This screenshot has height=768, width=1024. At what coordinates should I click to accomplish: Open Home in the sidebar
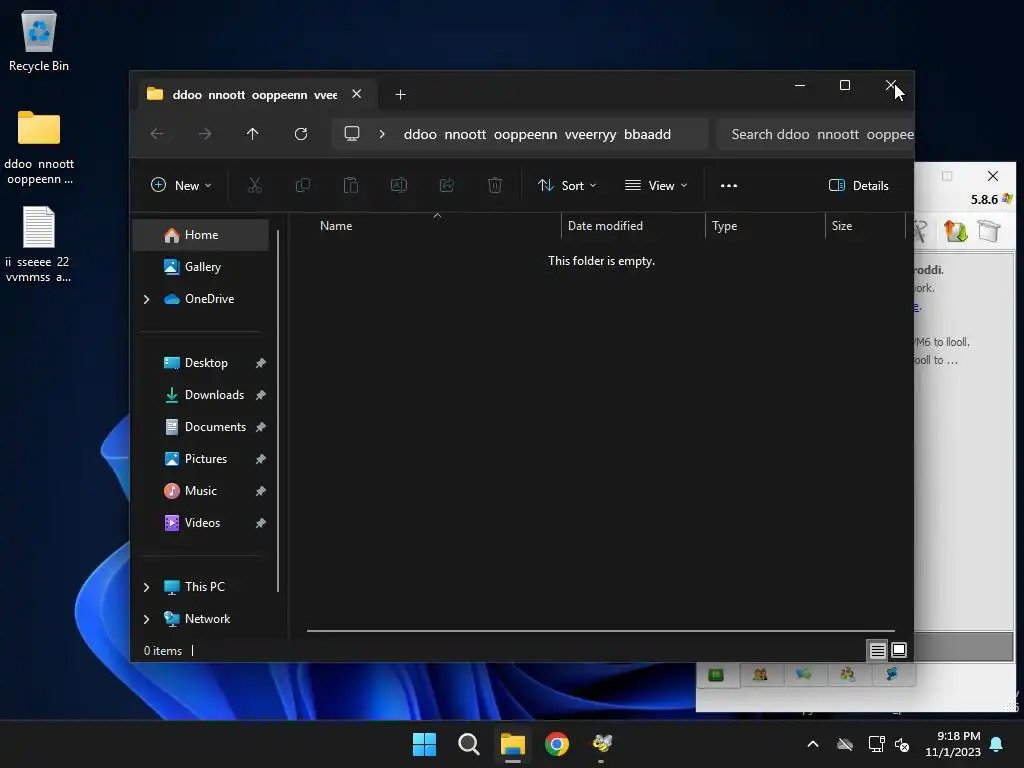pyautogui.click(x=201, y=235)
